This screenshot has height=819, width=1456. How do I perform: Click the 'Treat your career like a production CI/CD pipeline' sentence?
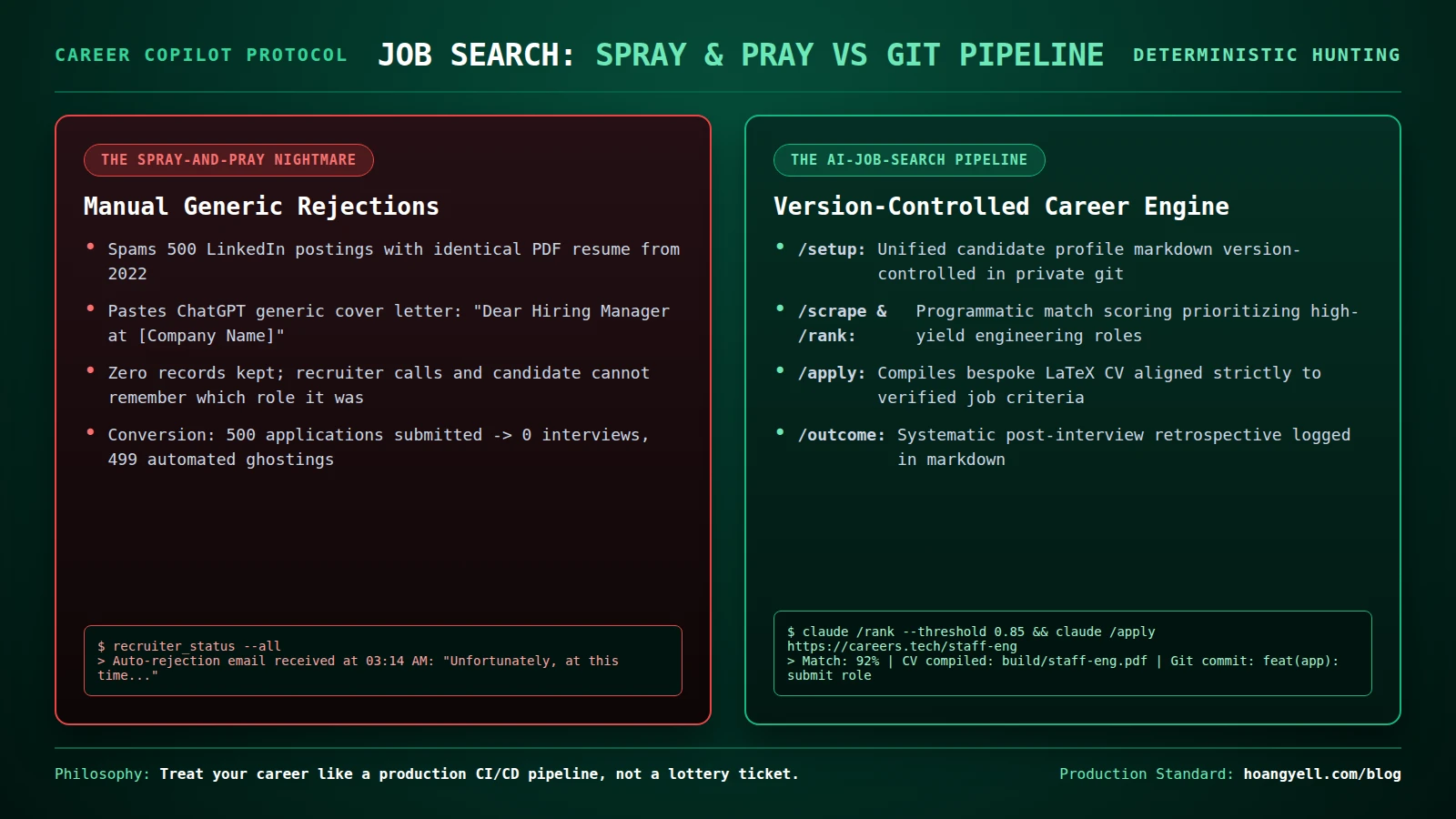479,773
